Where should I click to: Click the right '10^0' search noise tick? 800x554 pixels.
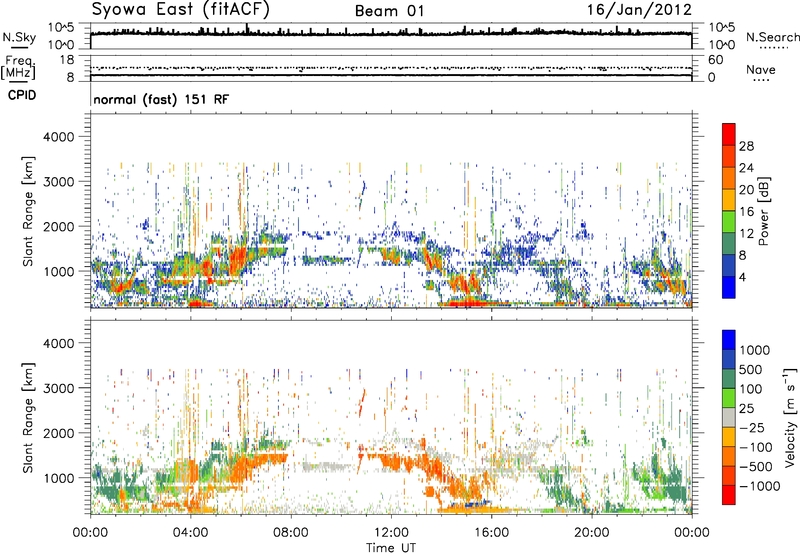[x=721, y=45]
